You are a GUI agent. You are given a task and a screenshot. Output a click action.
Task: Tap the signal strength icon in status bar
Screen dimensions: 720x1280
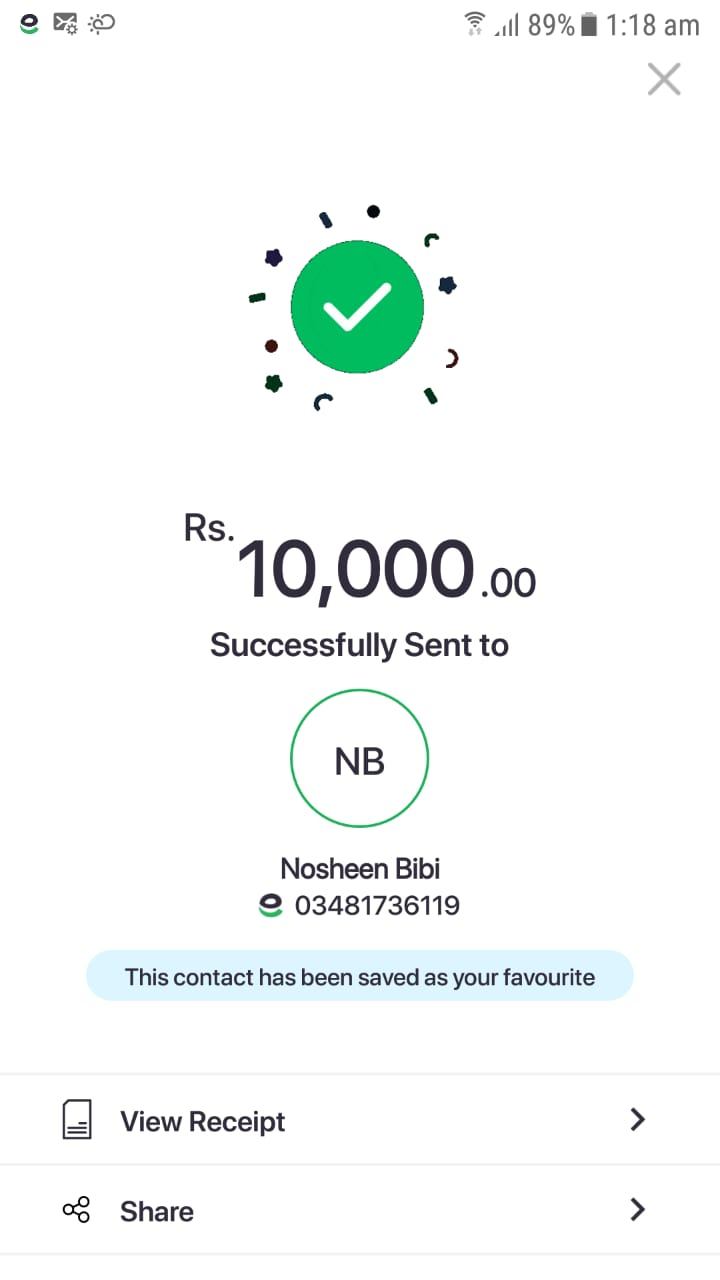pos(507,25)
